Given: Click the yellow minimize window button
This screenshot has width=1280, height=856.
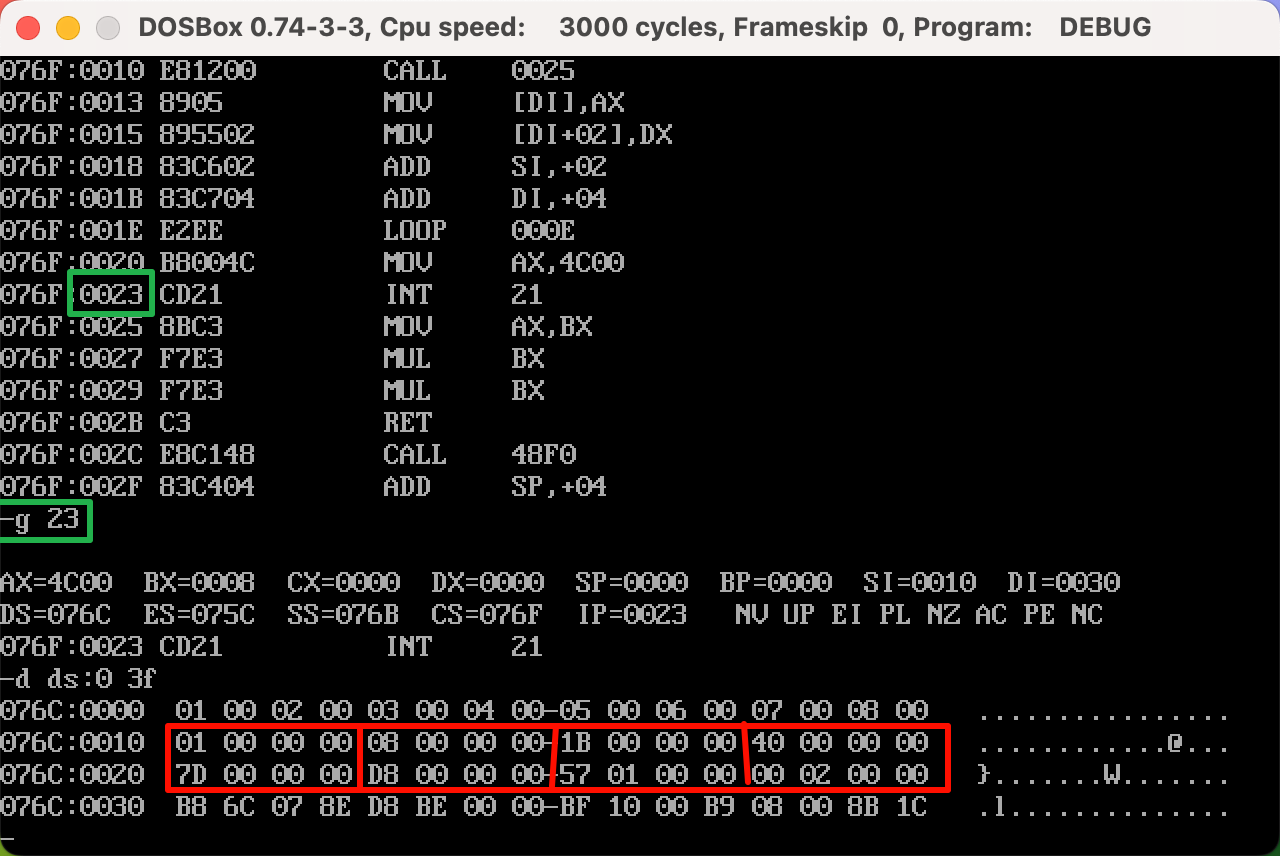Looking at the screenshot, I should tap(67, 28).
